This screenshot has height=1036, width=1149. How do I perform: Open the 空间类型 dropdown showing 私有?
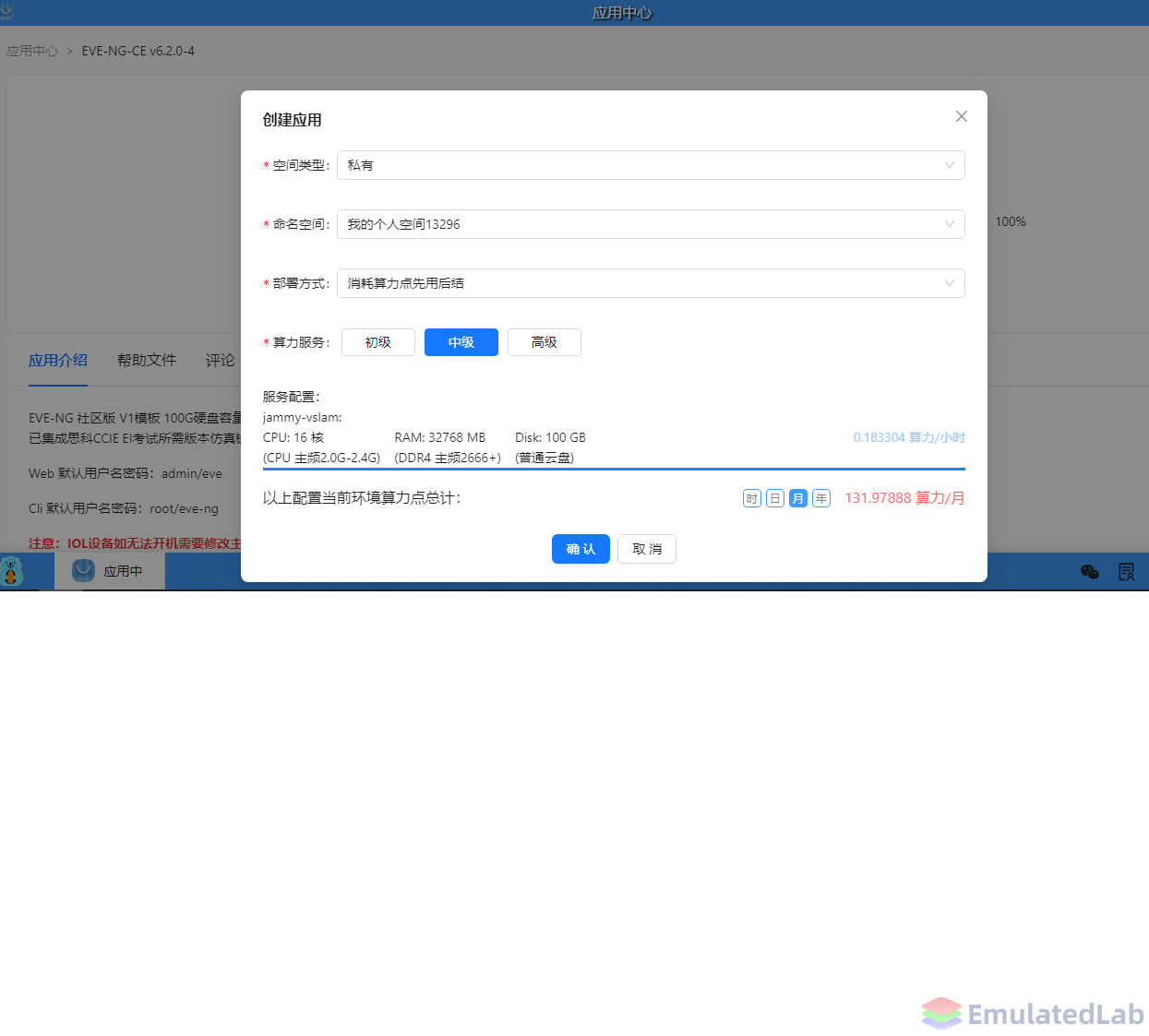[x=651, y=165]
